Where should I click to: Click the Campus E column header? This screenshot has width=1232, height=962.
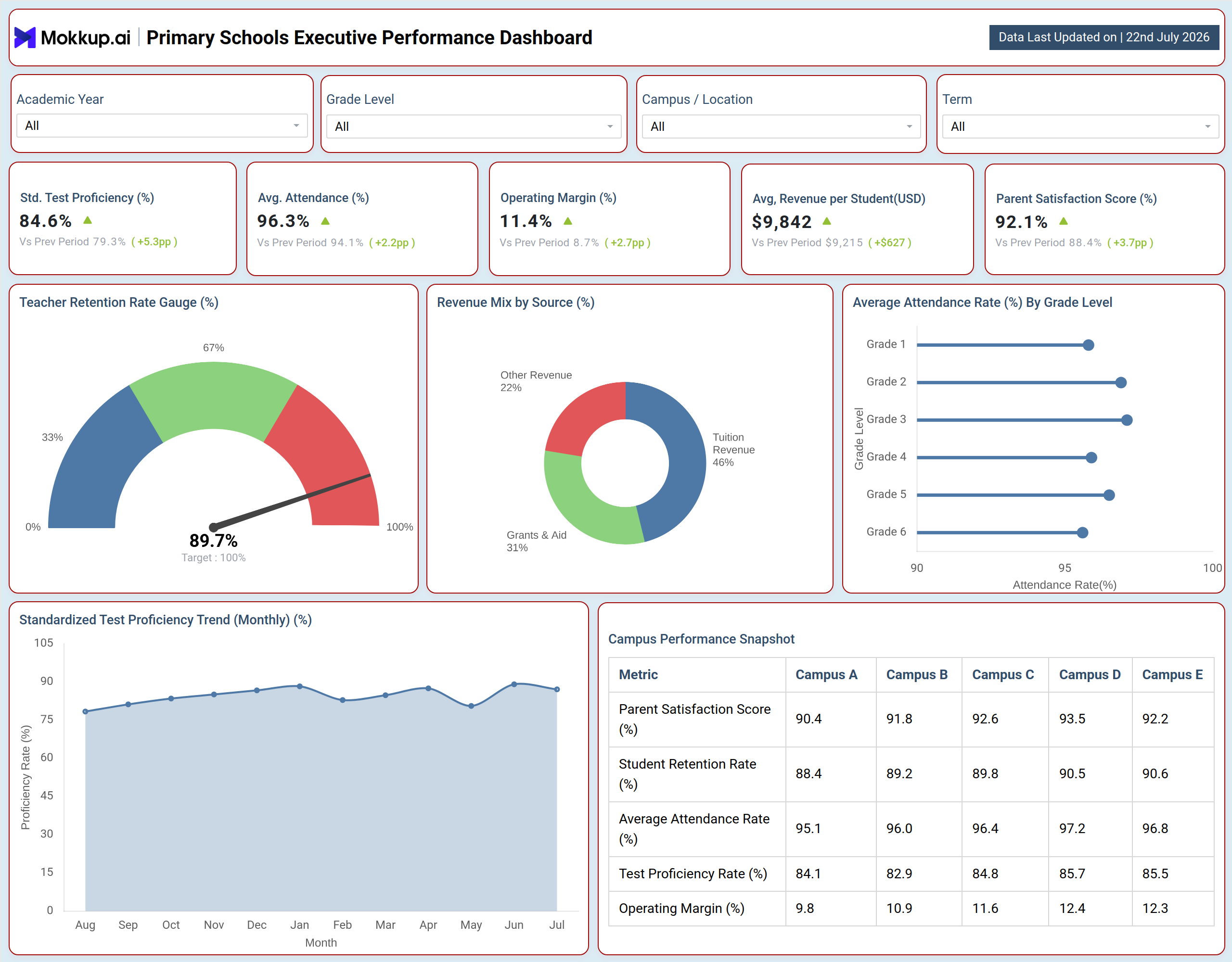click(1172, 674)
